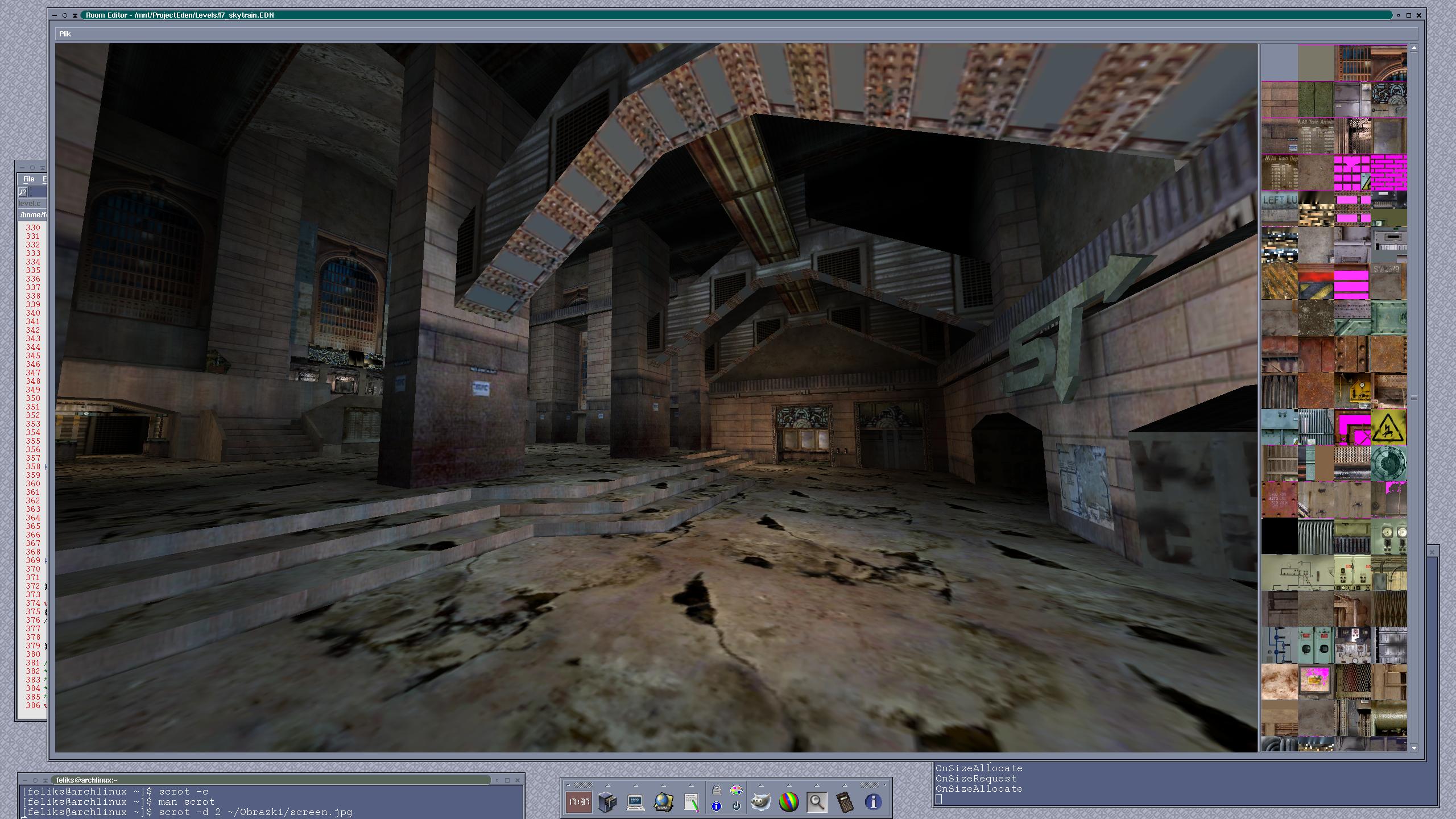This screenshot has width=1456, height=819.
Task: Choose the green riveted metal panel texture
Action: 1389,318
